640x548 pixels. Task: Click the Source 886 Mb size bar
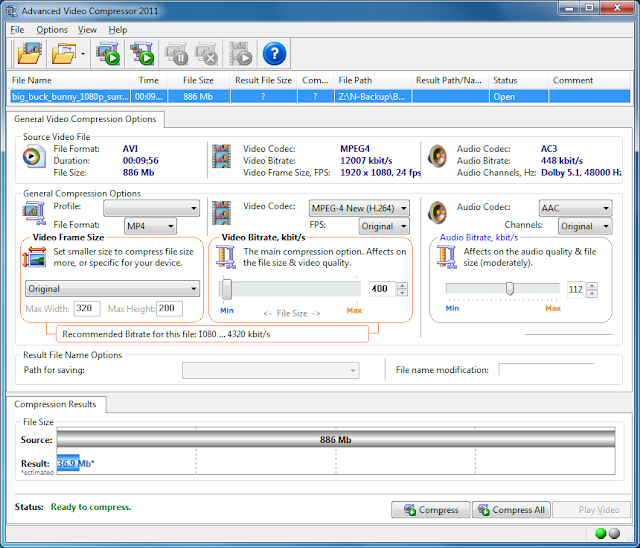click(x=336, y=439)
